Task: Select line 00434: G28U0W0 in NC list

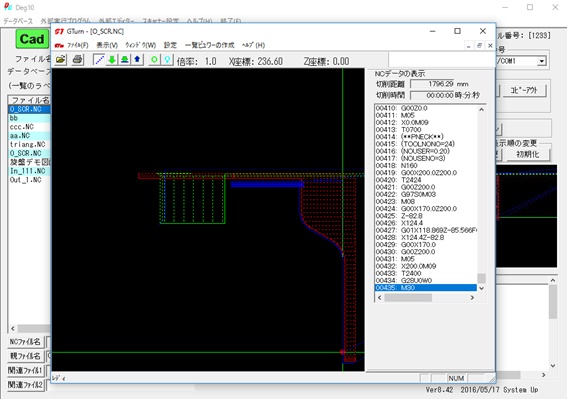Action: [x=426, y=280]
